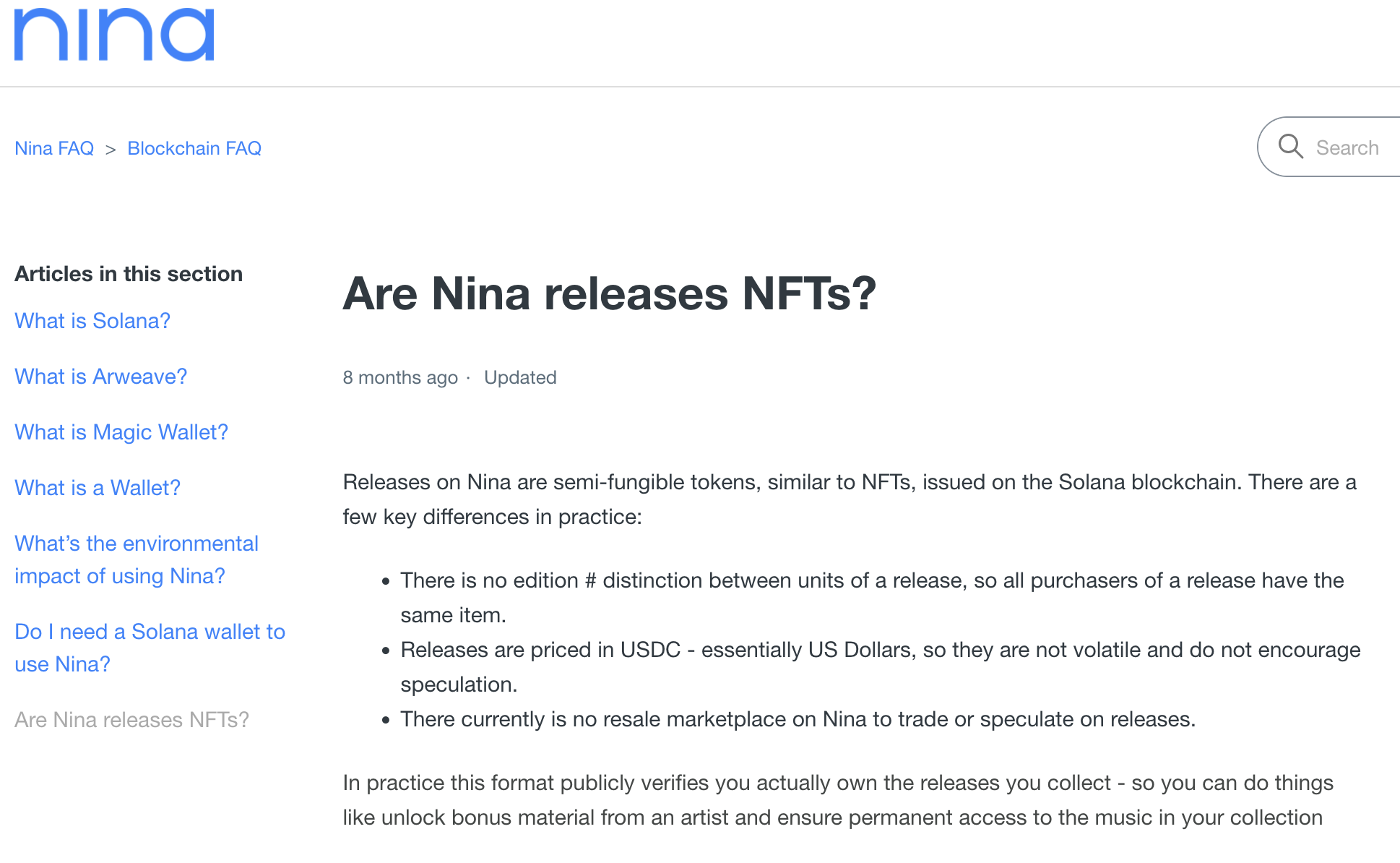Open the "What is Solana?" article
Screen dimensions: 1400x863
(x=92, y=321)
